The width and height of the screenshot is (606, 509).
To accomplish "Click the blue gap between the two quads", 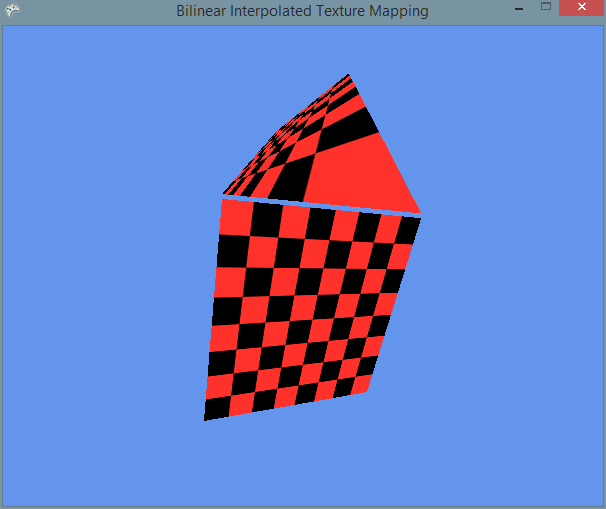I will pyautogui.click(x=320, y=205).
